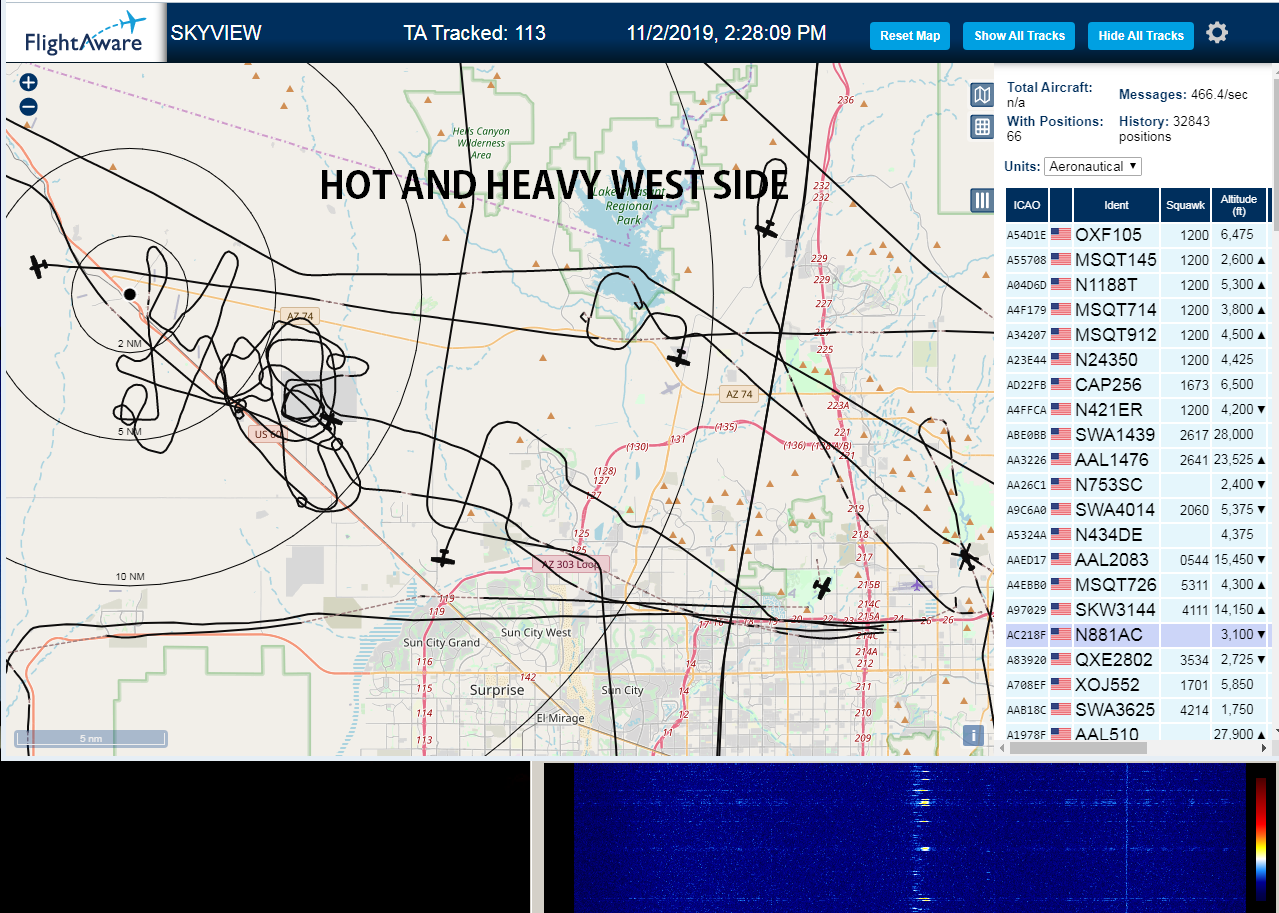Hide all aircraft tracks
This screenshot has height=913, width=1279.
coord(1141,35)
